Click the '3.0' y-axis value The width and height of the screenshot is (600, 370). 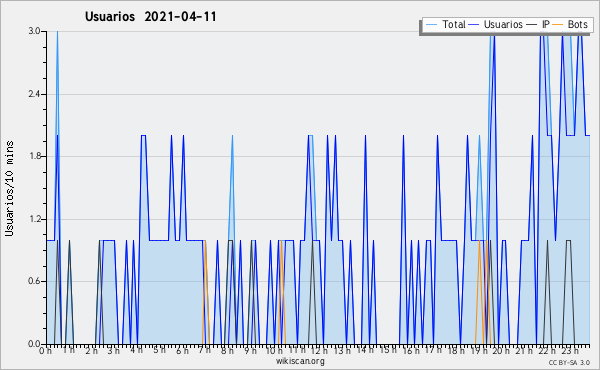point(34,31)
